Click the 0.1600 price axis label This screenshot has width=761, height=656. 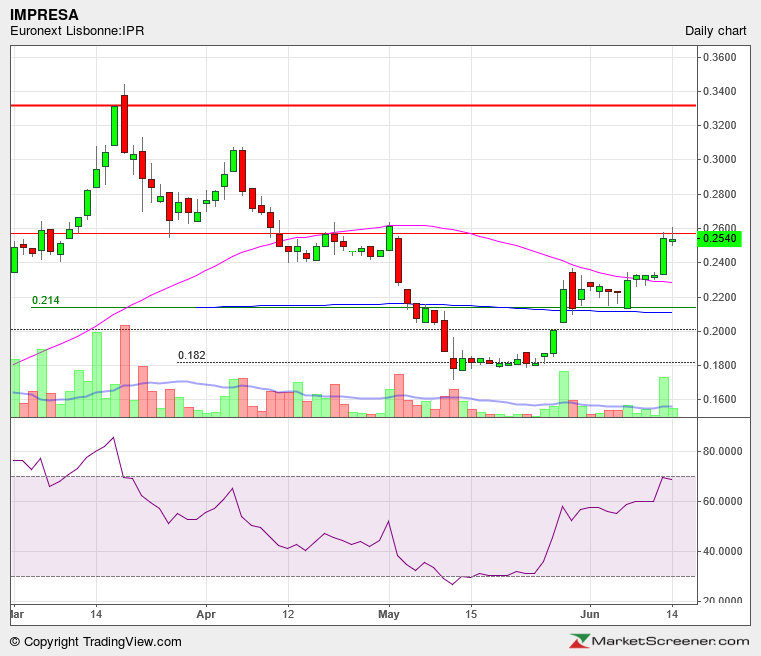click(720, 399)
